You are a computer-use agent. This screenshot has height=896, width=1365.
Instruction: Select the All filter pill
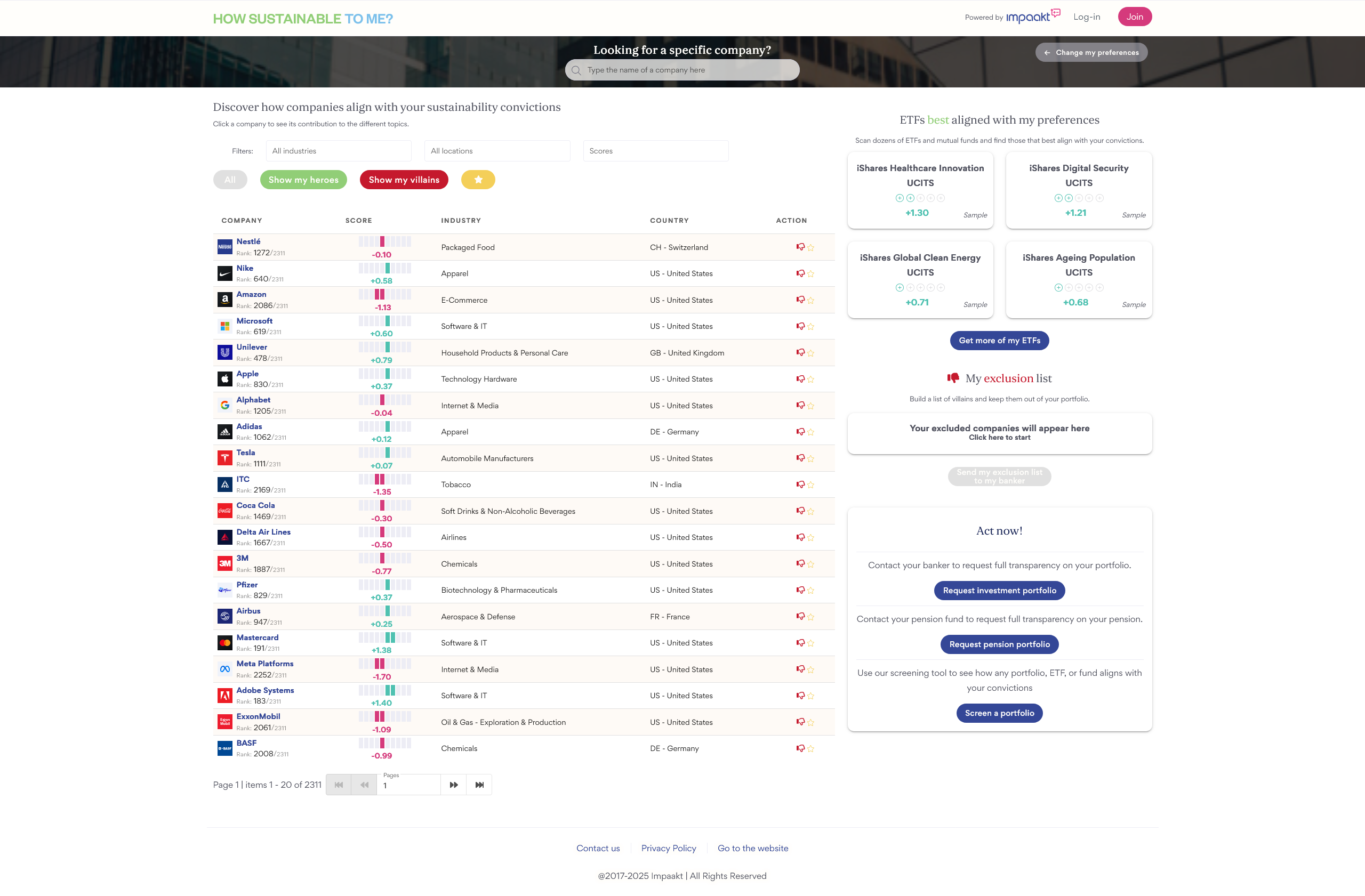tap(230, 180)
